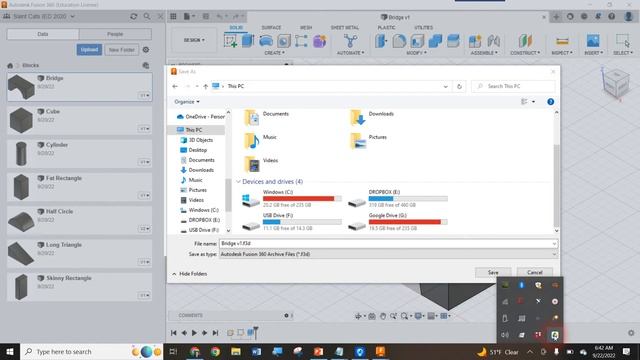Click Save button in Save As dialog
Screen dimensions: 640x360
click(493, 272)
